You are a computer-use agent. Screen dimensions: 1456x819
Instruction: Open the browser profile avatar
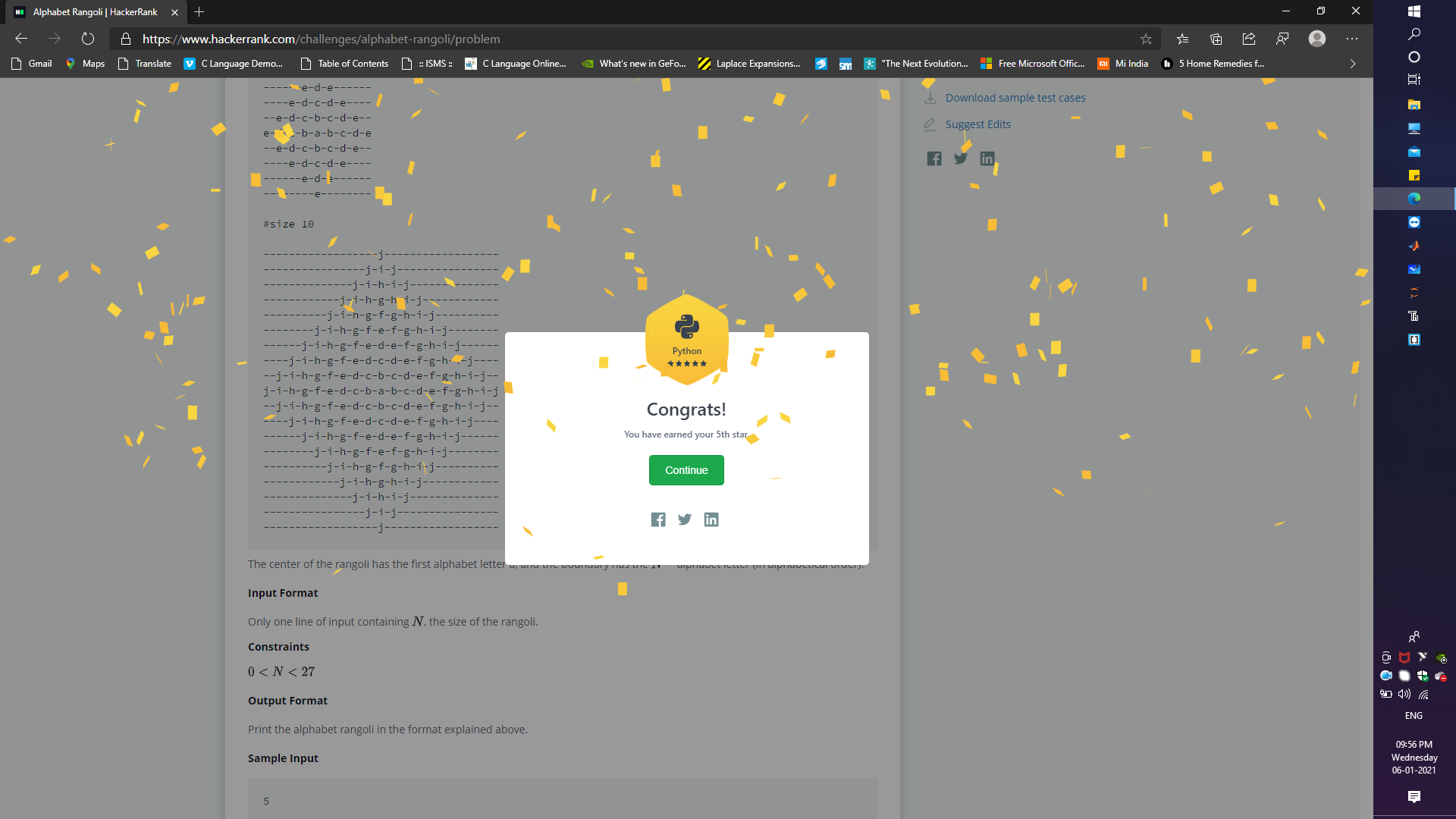tap(1317, 39)
